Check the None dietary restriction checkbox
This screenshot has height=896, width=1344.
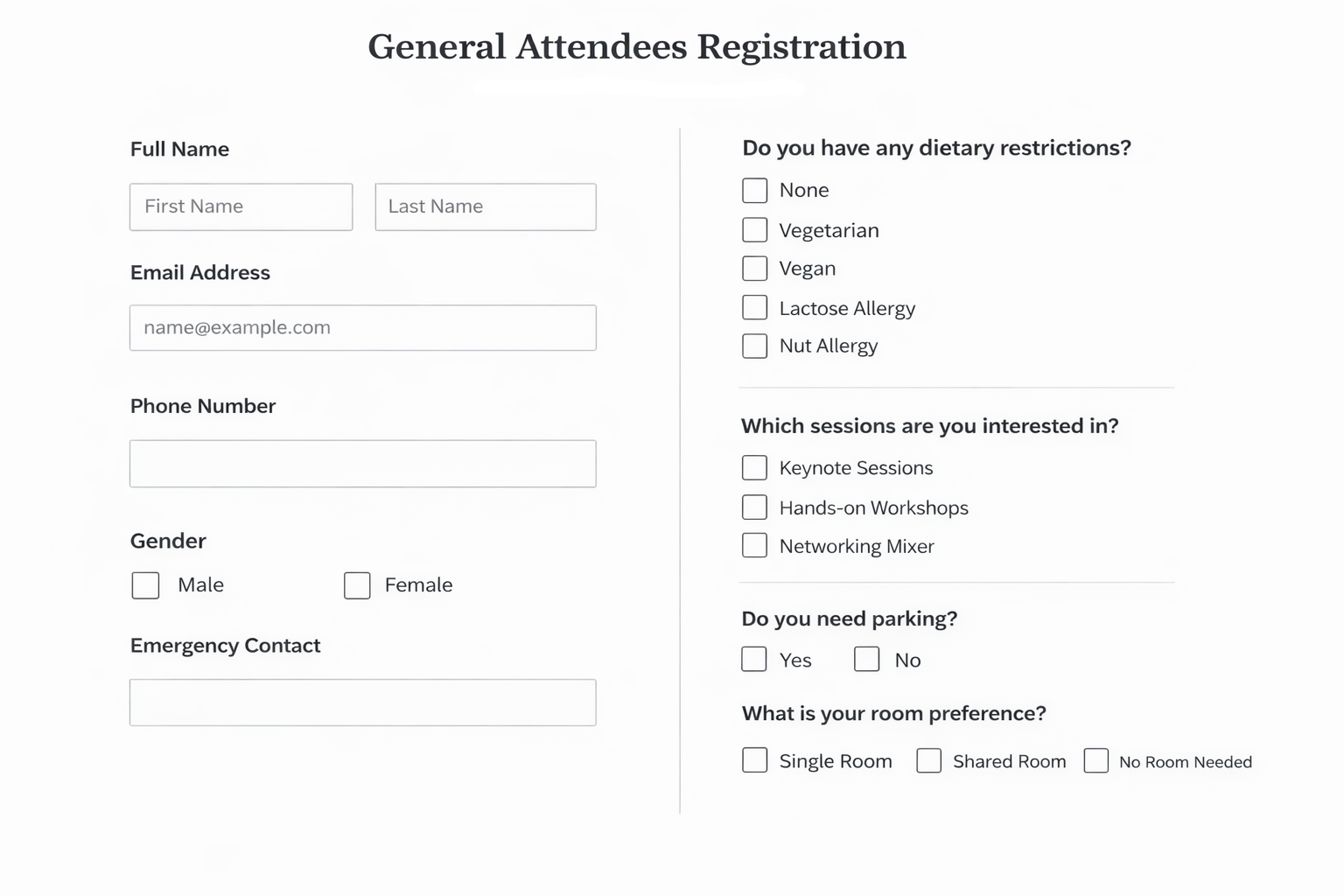(754, 190)
